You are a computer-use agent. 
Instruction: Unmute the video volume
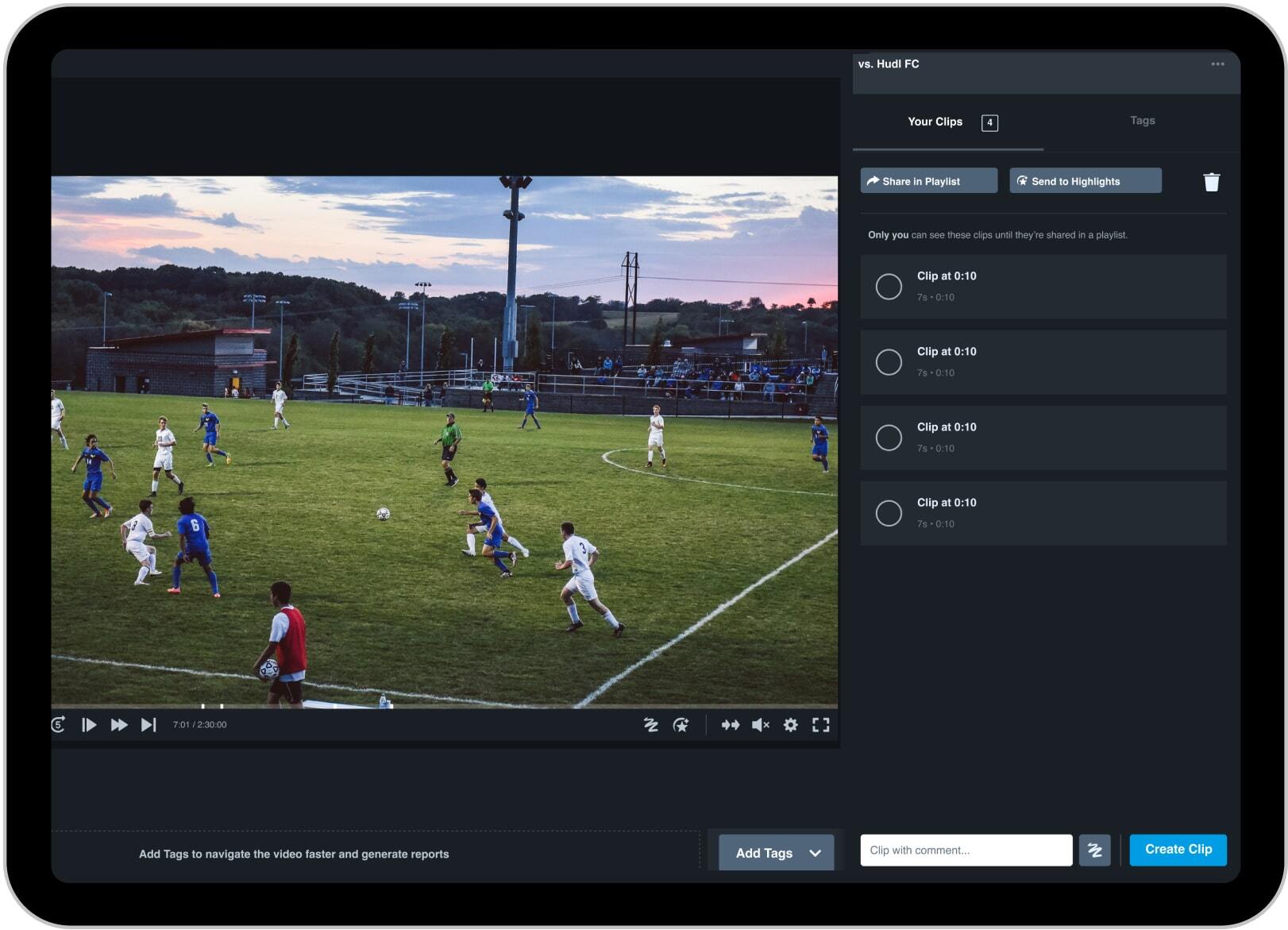(x=760, y=724)
